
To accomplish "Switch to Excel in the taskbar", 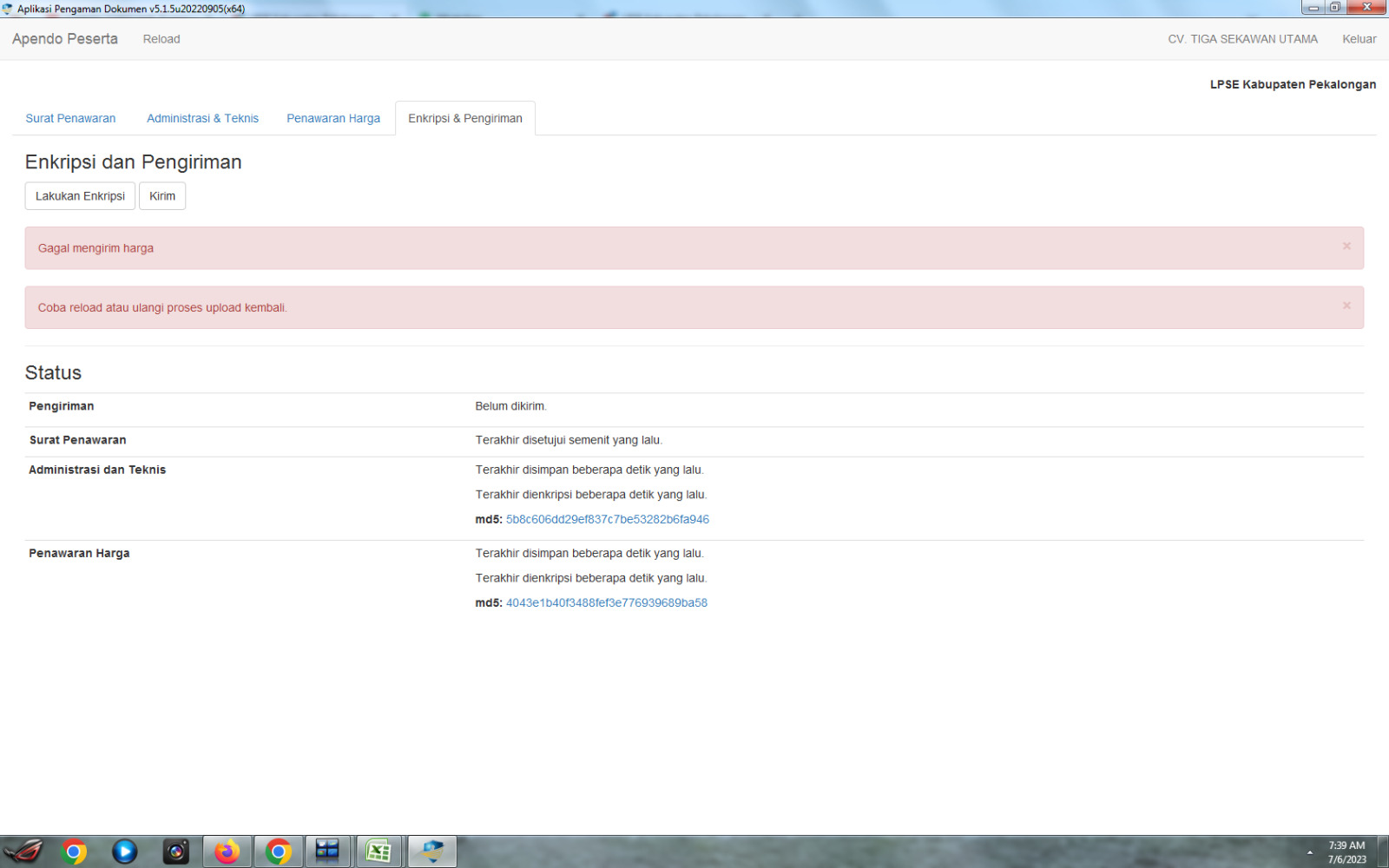I will pos(379,852).
